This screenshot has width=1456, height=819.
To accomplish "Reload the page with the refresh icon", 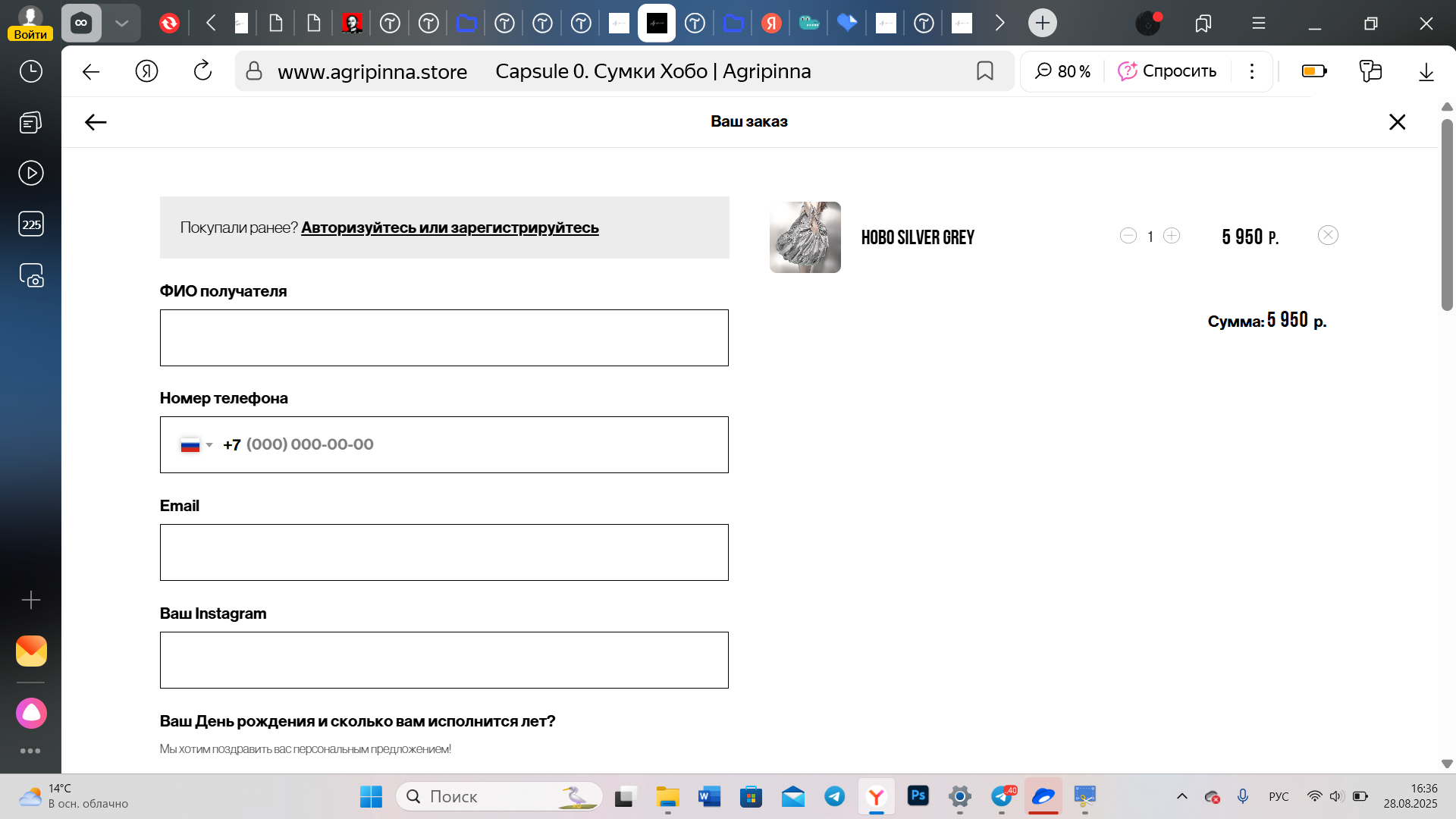I will [202, 71].
